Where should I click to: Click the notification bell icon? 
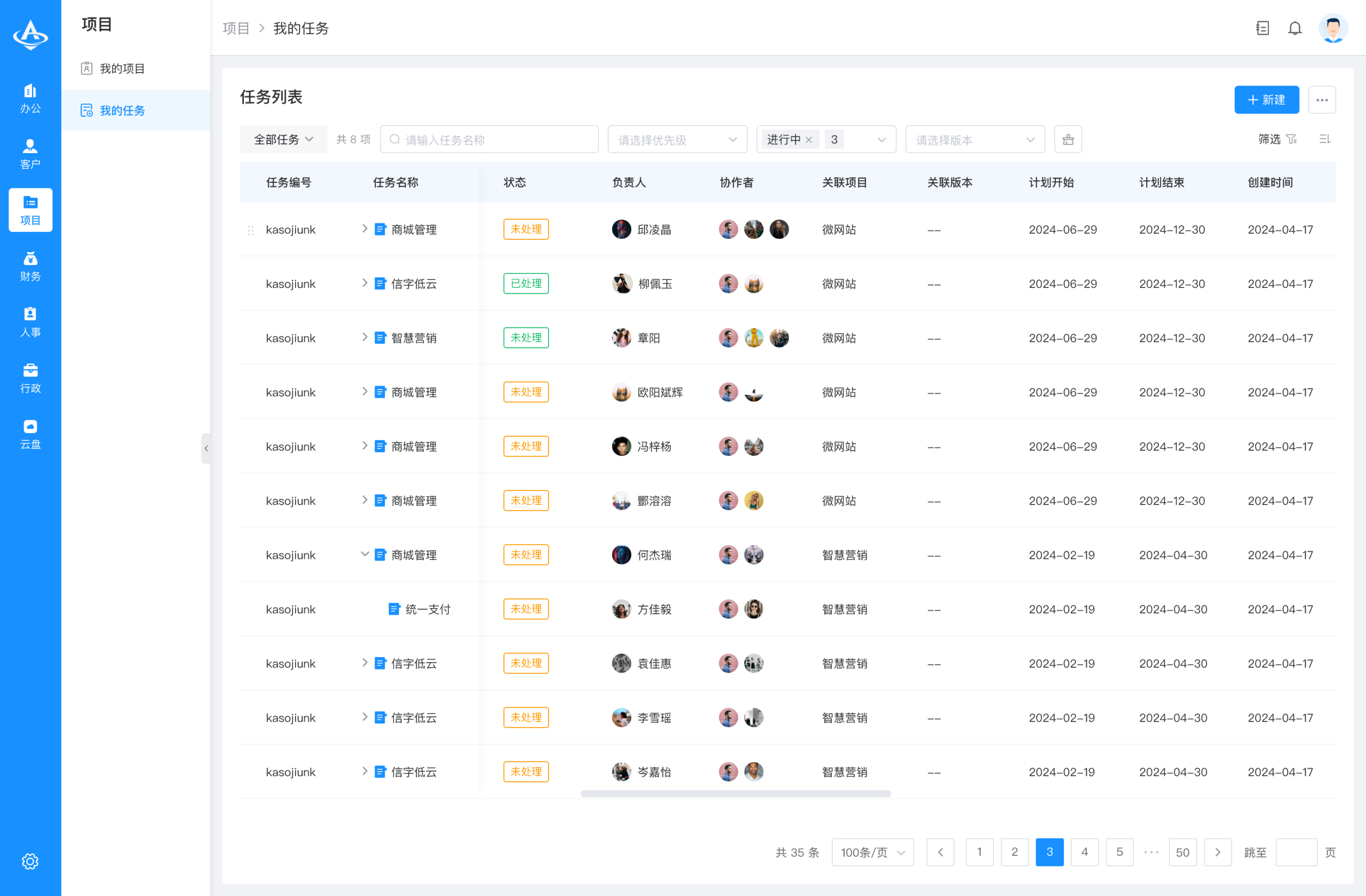tap(1295, 28)
